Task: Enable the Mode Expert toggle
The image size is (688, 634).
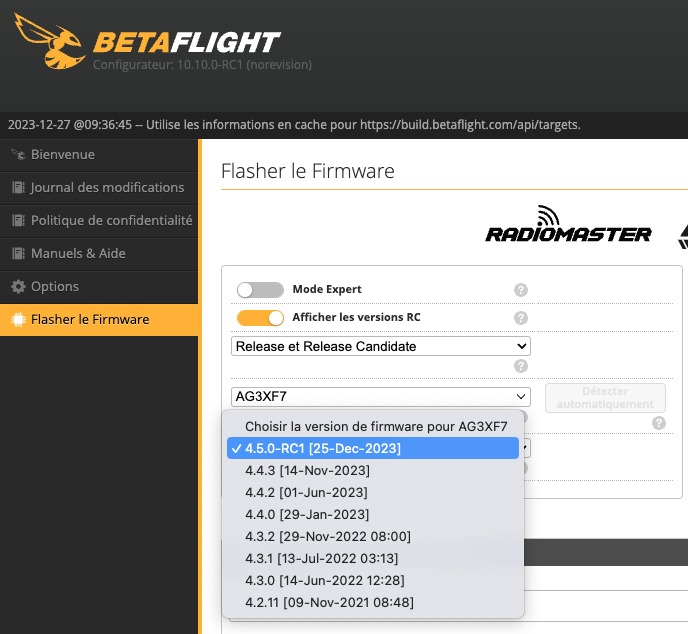Action: click(x=260, y=290)
